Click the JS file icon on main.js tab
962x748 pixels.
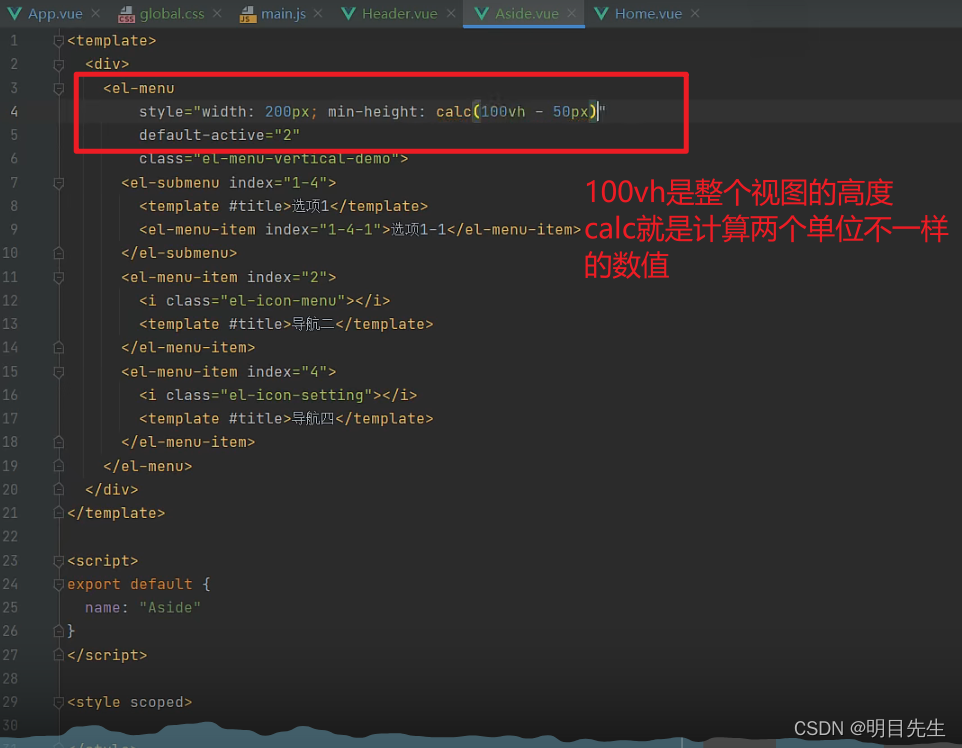click(x=247, y=14)
